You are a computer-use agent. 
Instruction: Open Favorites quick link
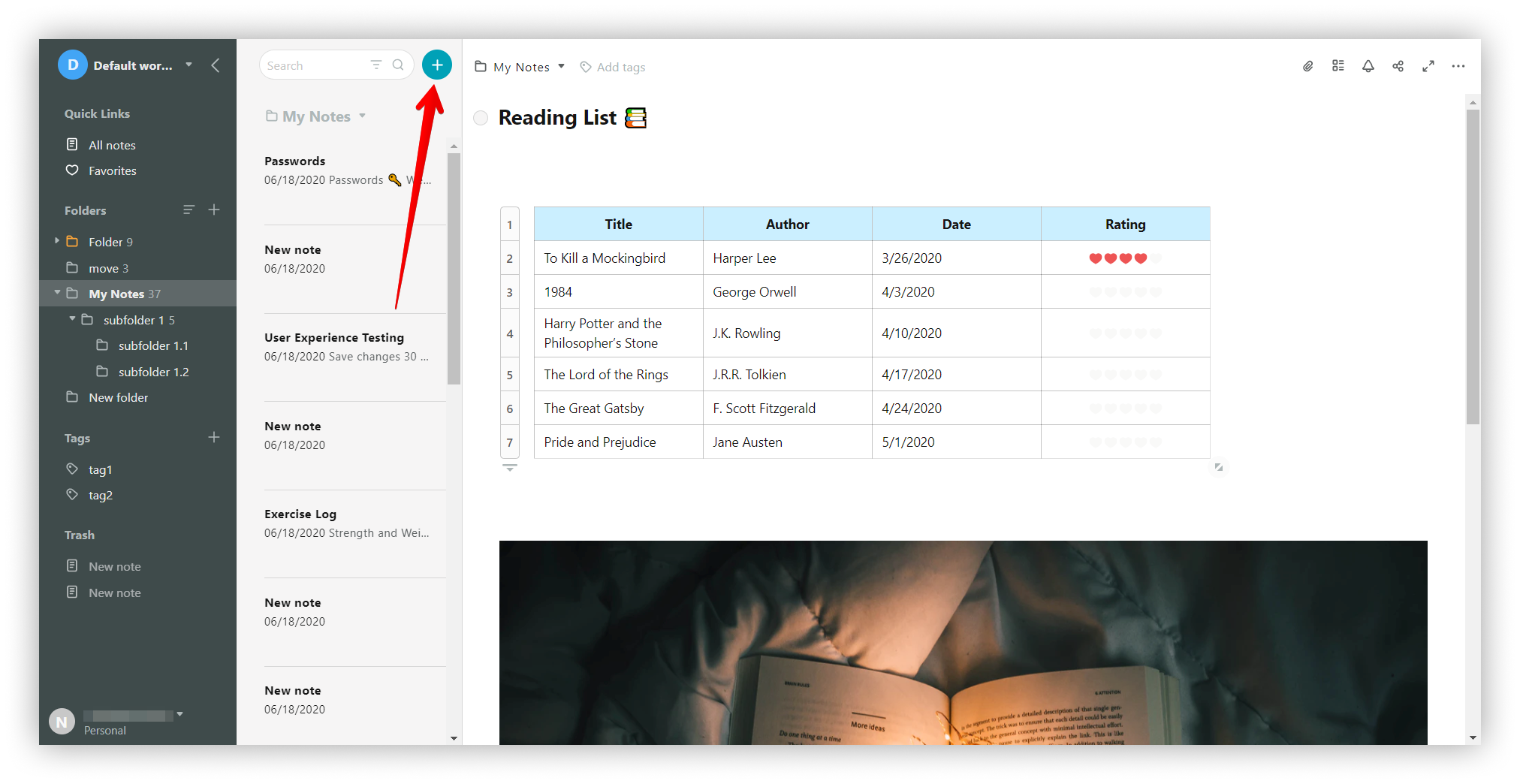(x=112, y=170)
